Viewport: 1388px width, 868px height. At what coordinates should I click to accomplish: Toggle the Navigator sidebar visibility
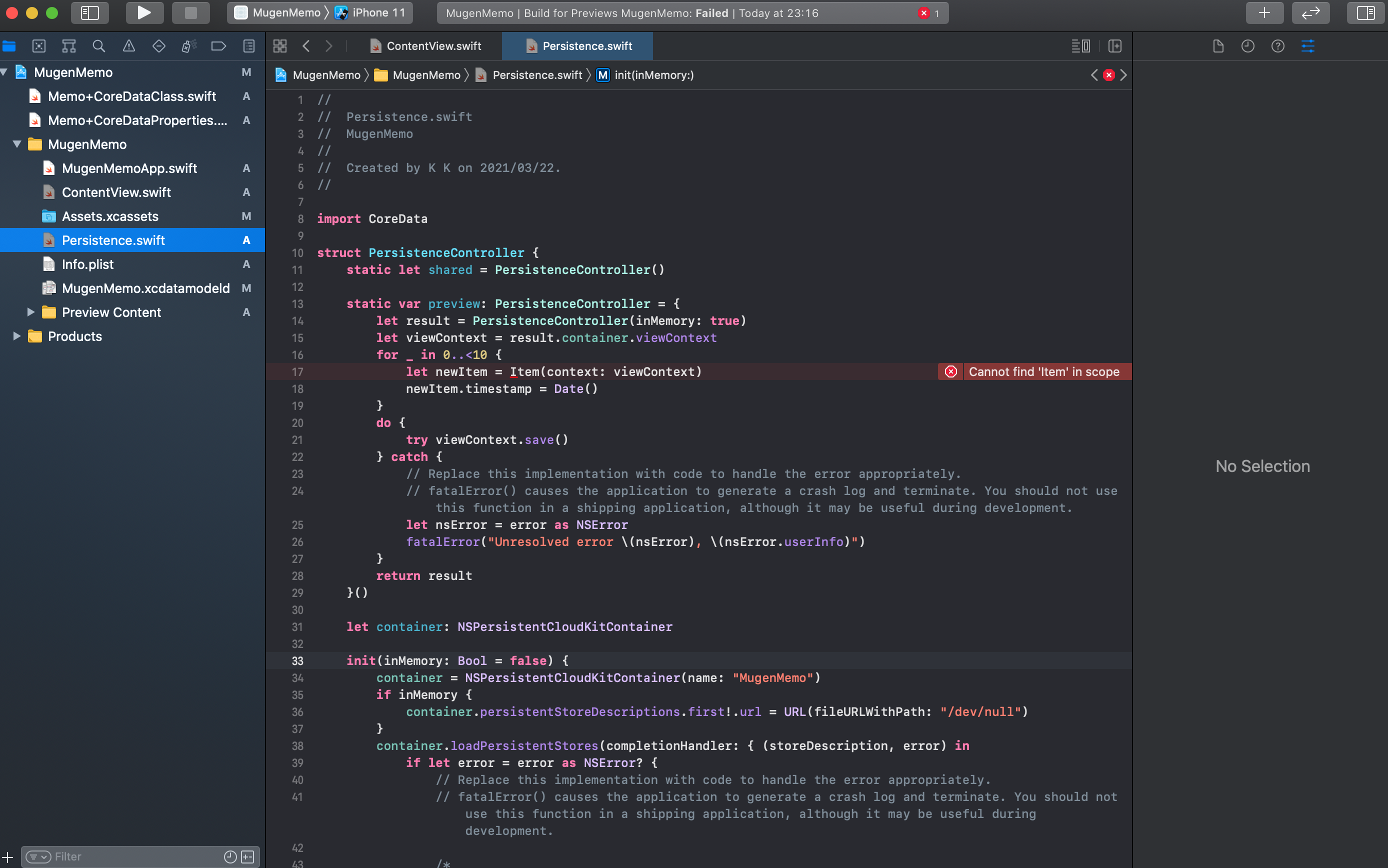[x=90, y=12]
